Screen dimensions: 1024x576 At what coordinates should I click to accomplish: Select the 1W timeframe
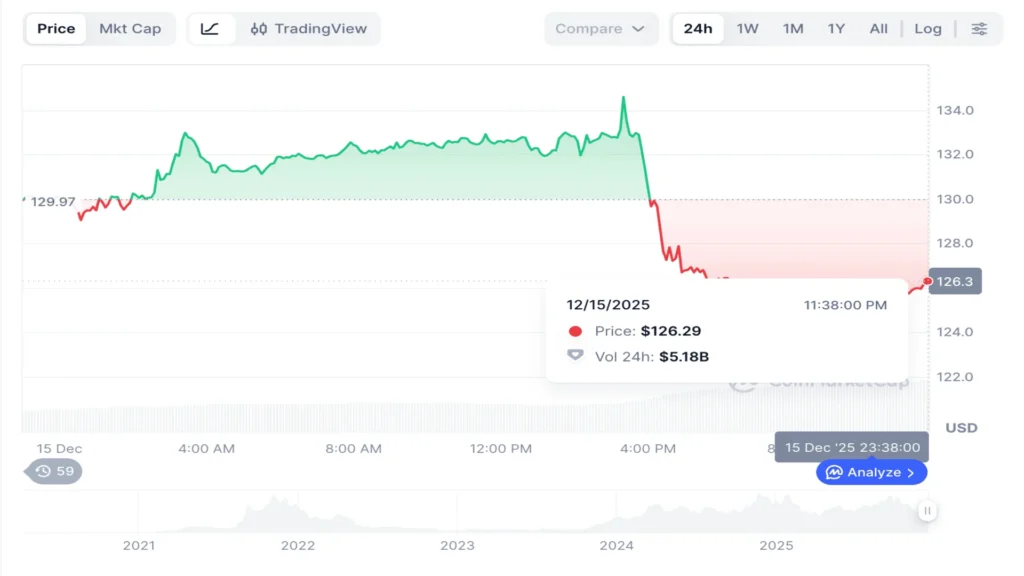coord(745,29)
